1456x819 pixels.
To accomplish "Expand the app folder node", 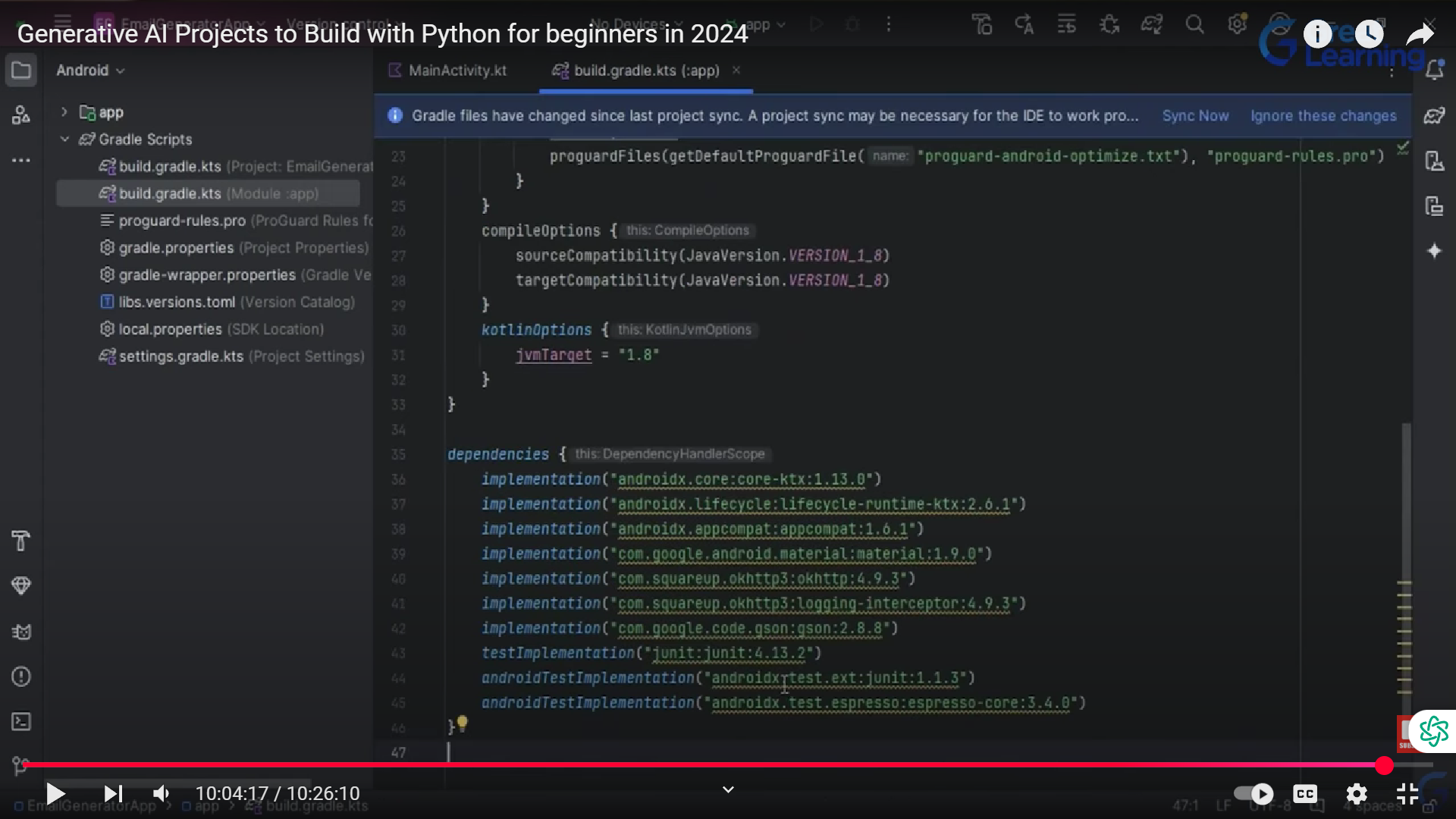I will point(64,112).
